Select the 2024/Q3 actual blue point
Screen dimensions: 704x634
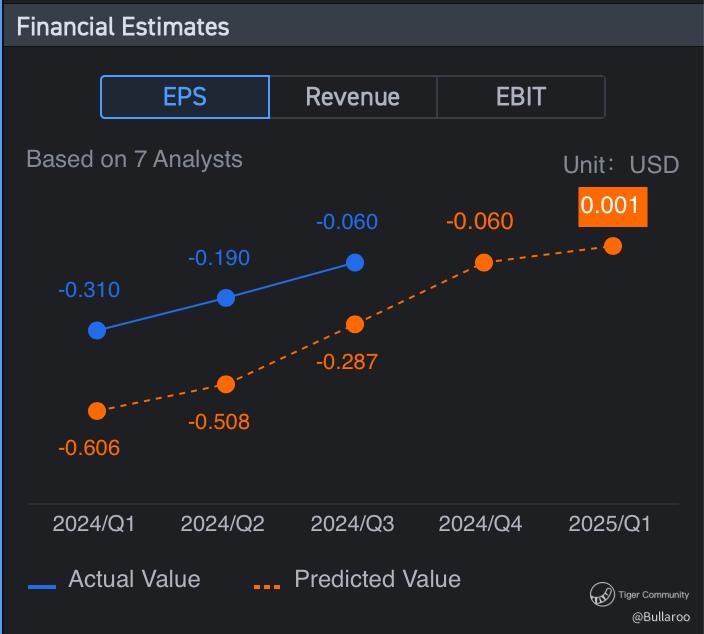355,263
